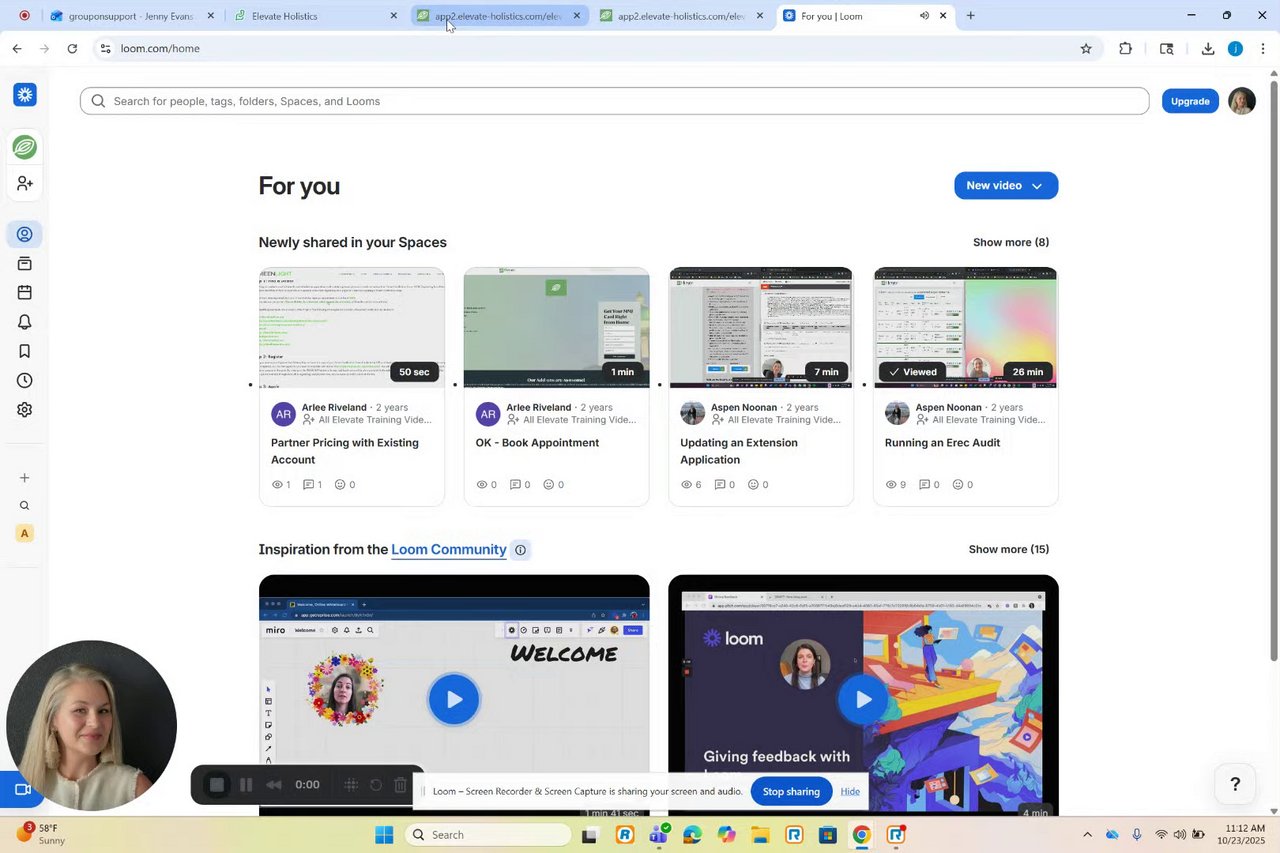The width and height of the screenshot is (1280, 853).
Task: Click the Loom logo in sidebar
Action: 25,95
